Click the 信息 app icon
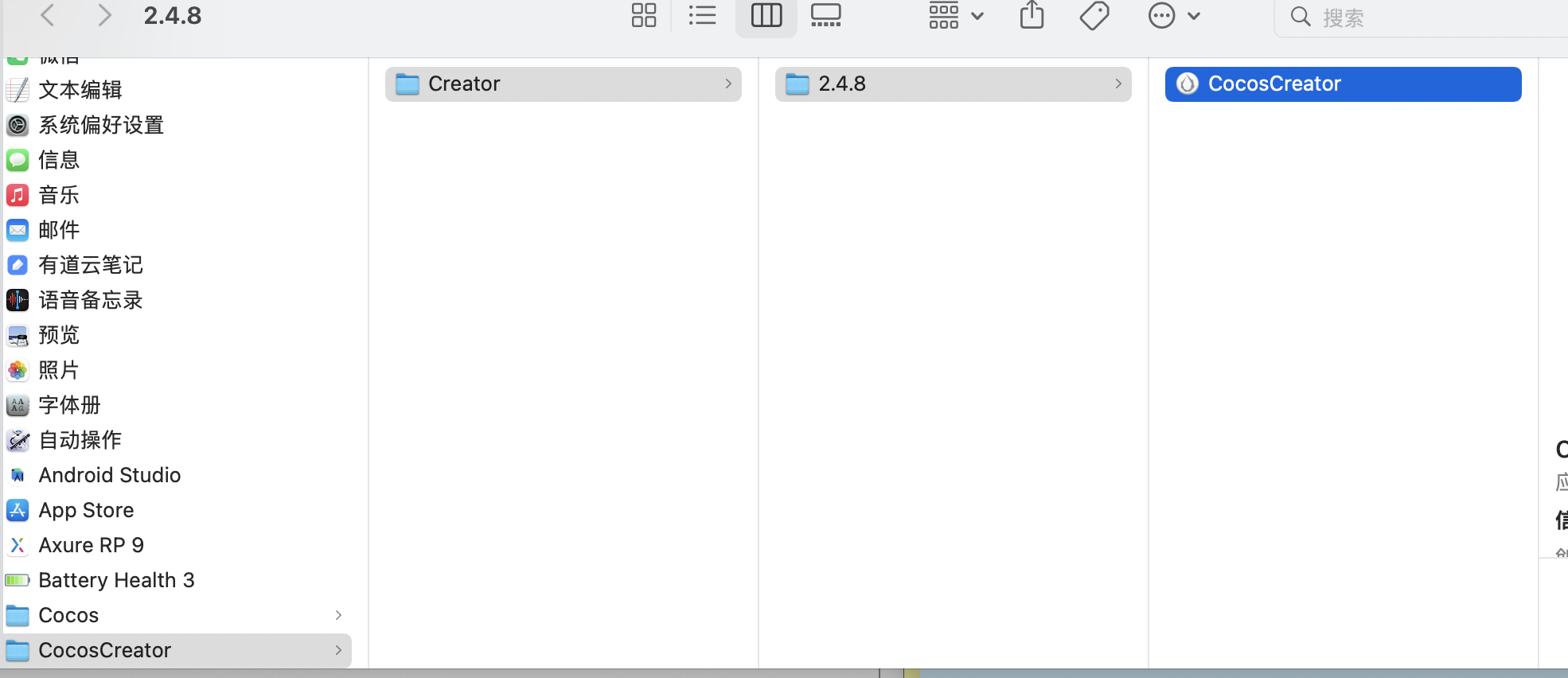The width and height of the screenshot is (1568, 678). click(x=18, y=160)
